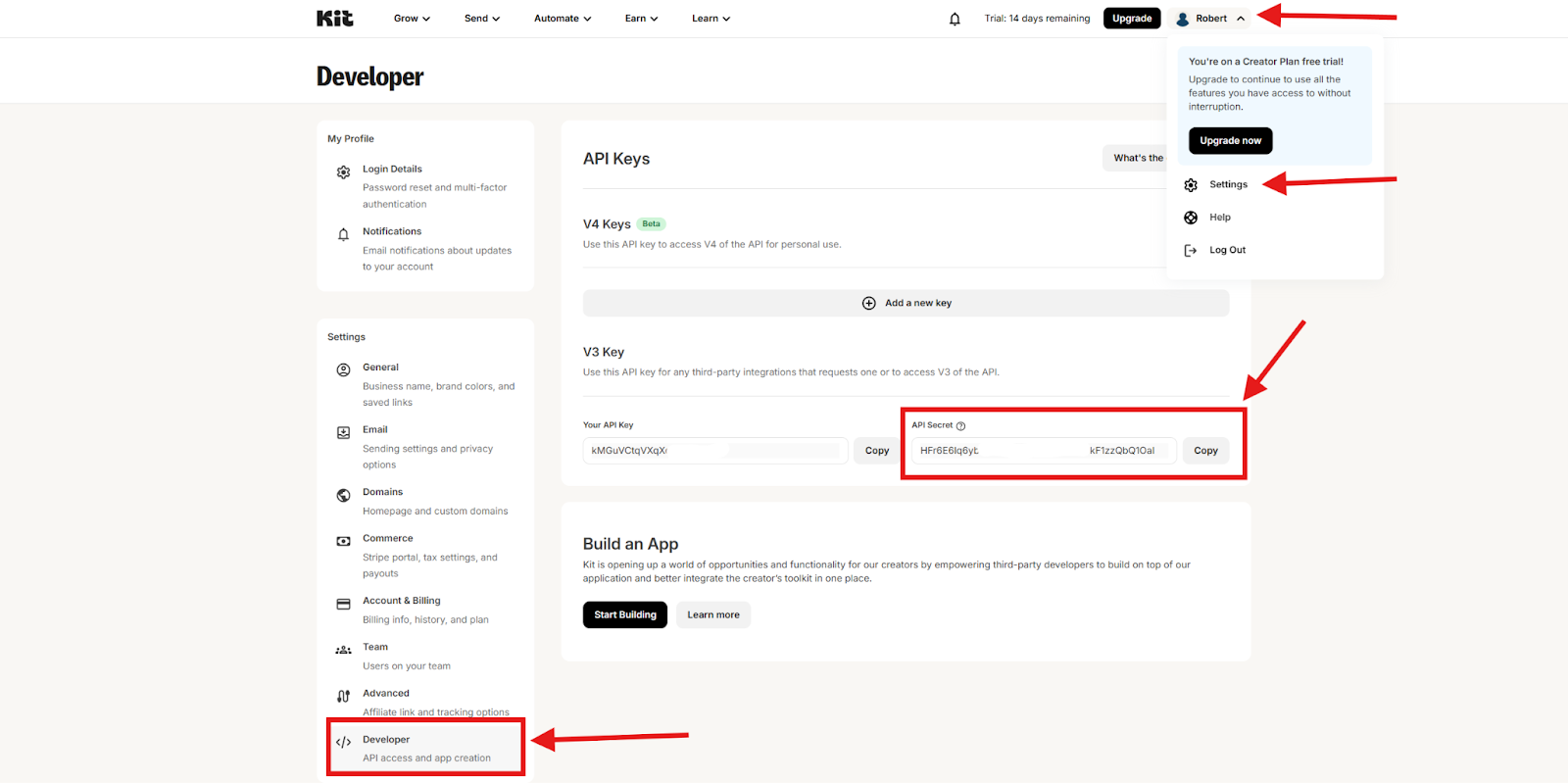Screen dimensions: 1568x783
Task: Click the Settings gear icon in dropdown
Action: (x=1191, y=185)
